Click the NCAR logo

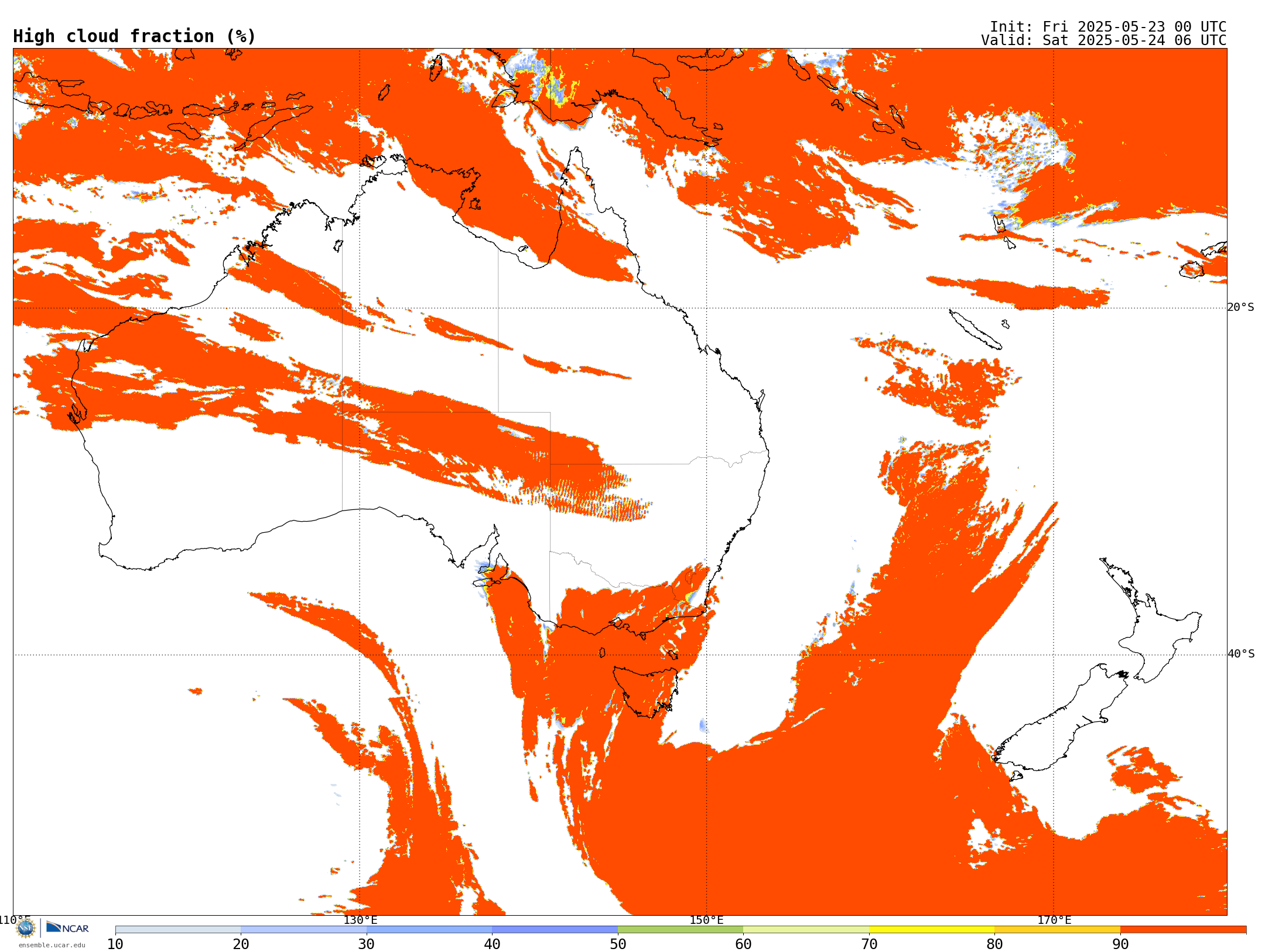pos(67,927)
